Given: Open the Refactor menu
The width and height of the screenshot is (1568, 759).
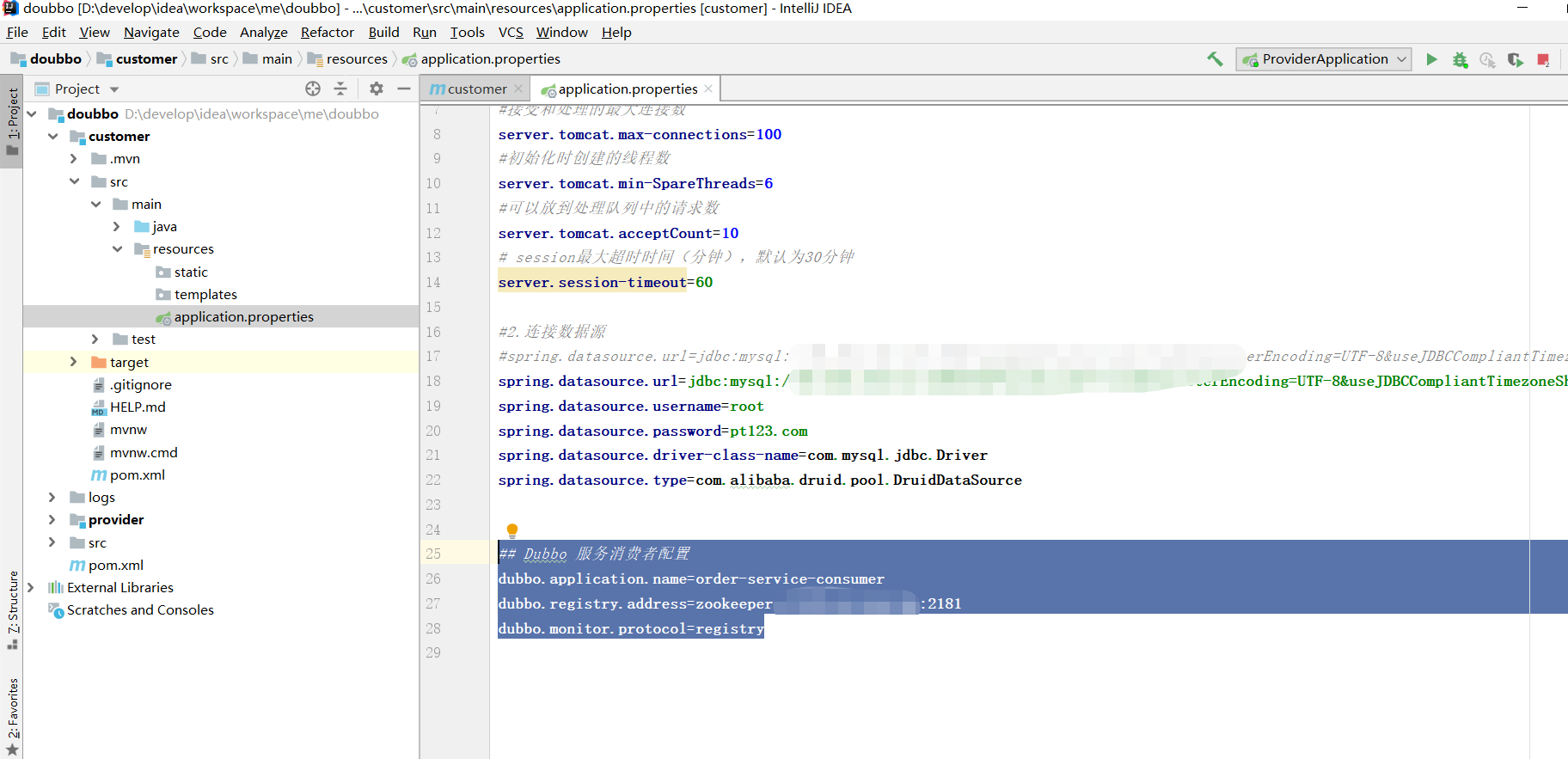Looking at the screenshot, I should [x=328, y=33].
